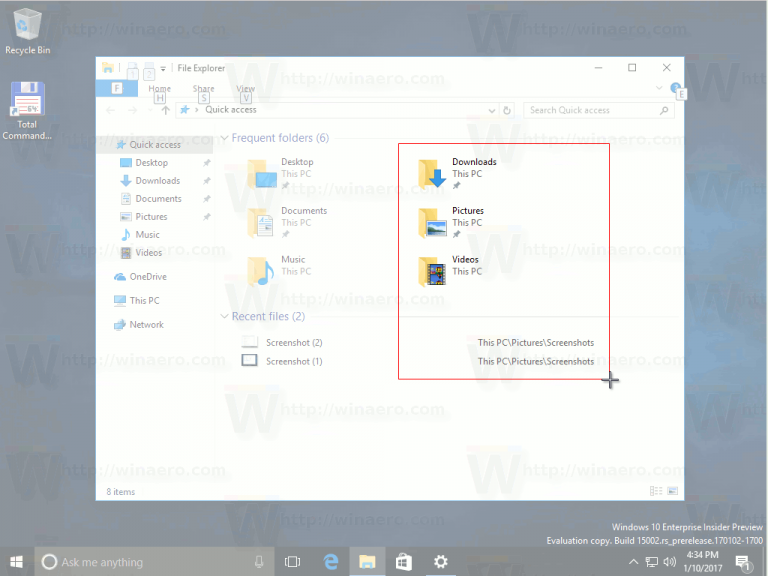This screenshot has width=768, height=576.
Task: Click the Search Quick access field
Action: coord(599,110)
